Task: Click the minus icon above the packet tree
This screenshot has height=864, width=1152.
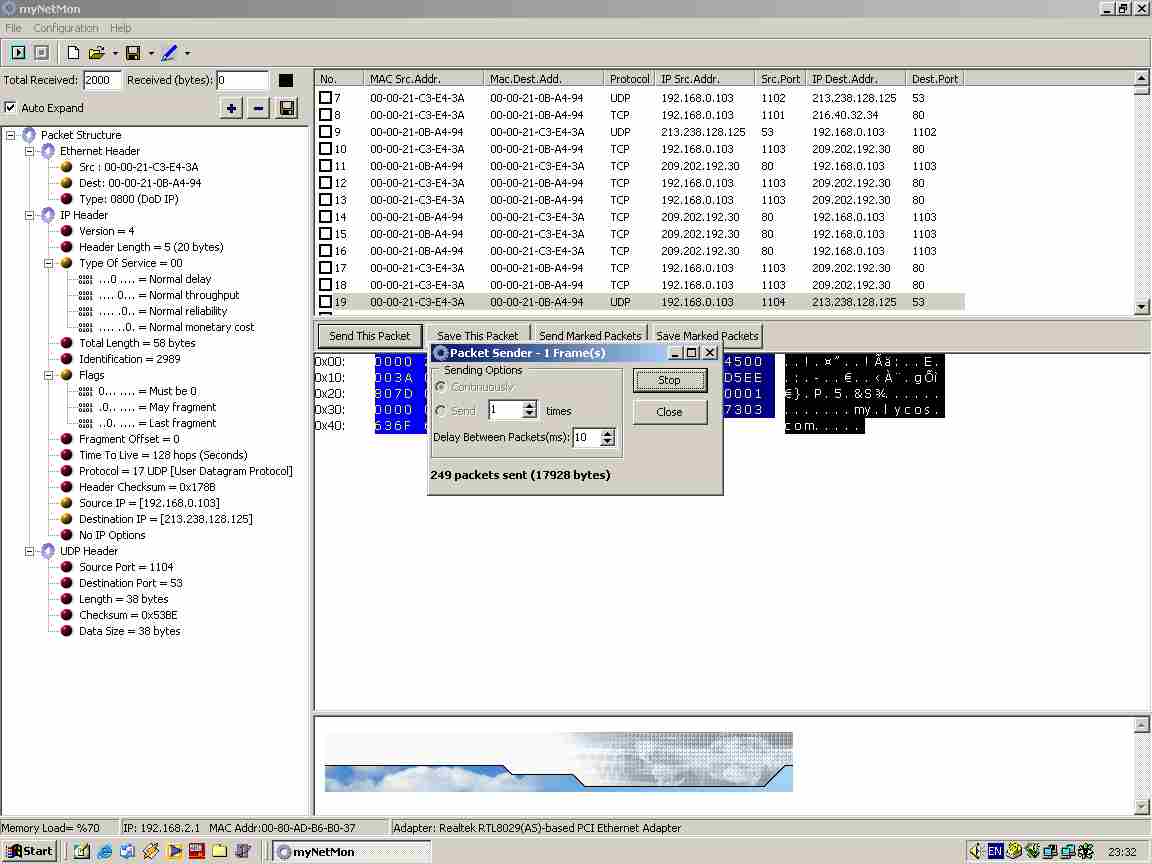Action: tap(259, 107)
